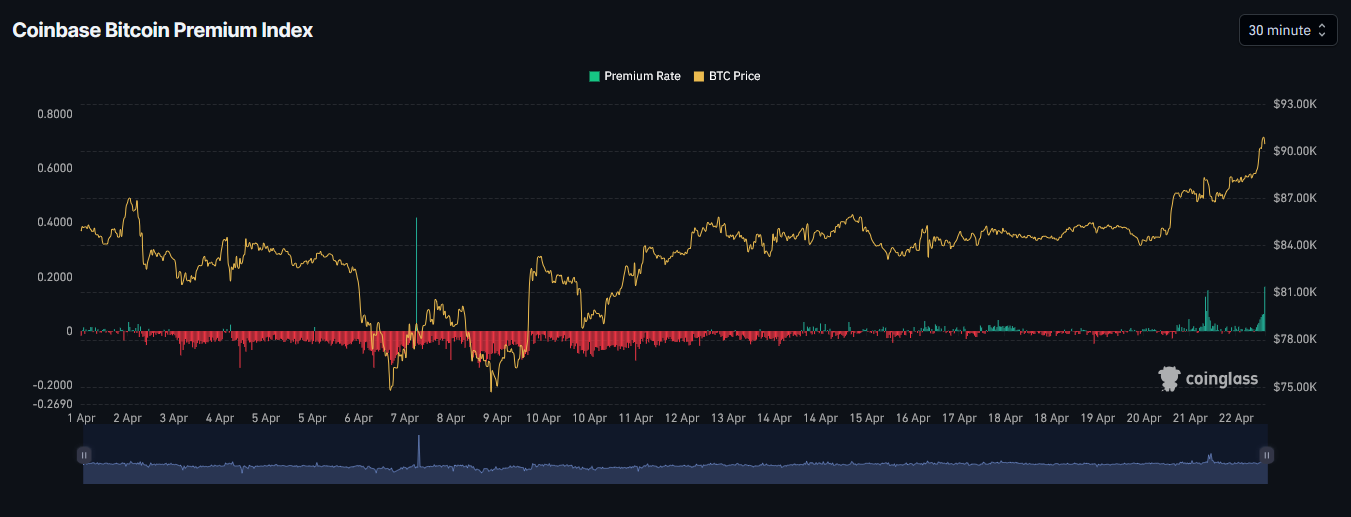
Task: Click the 1 Apr x-axis label
Action: pyautogui.click(x=81, y=418)
